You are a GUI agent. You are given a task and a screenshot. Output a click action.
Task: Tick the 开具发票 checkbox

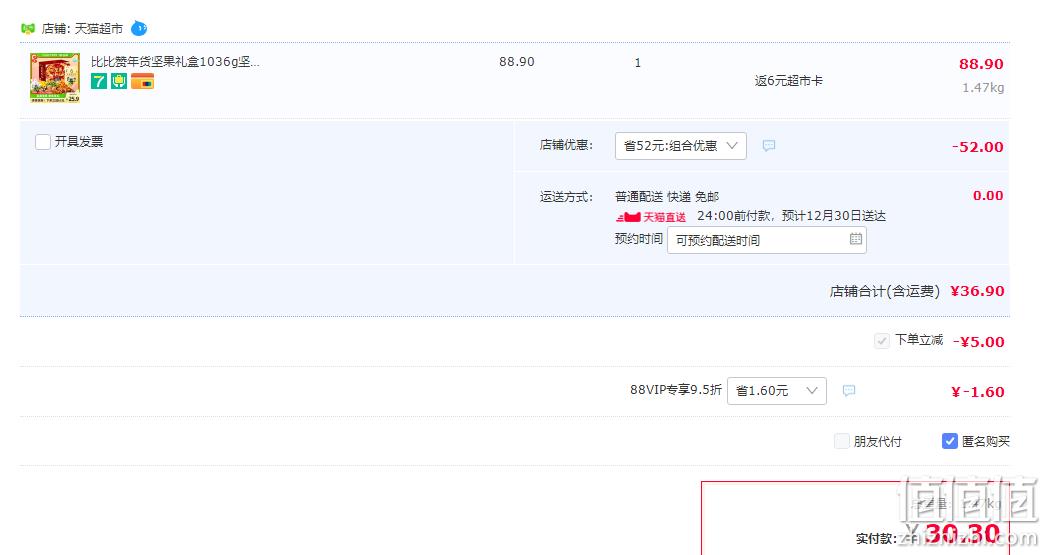tap(43, 142)
